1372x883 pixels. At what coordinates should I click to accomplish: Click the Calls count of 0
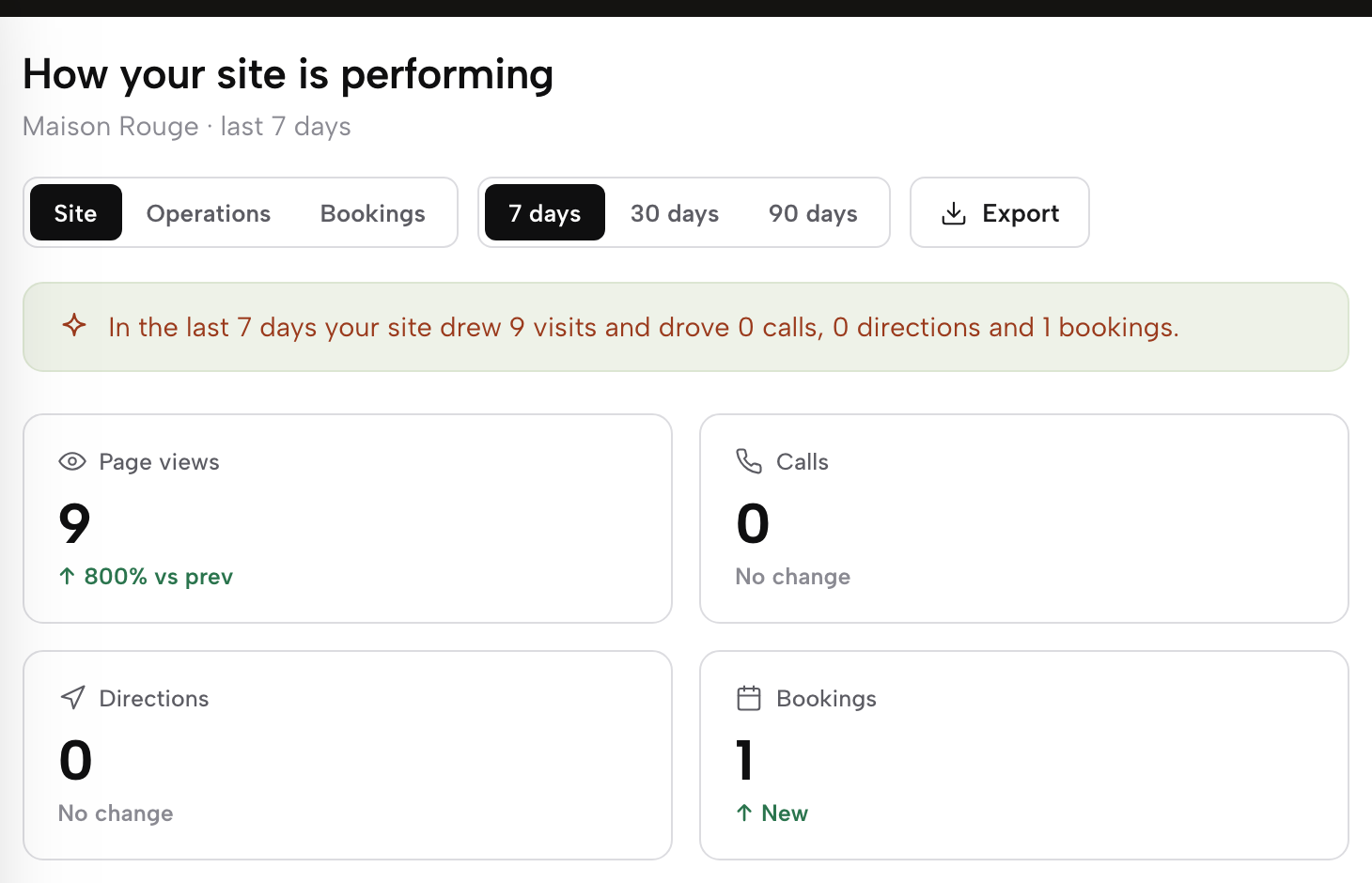(753, 522)
